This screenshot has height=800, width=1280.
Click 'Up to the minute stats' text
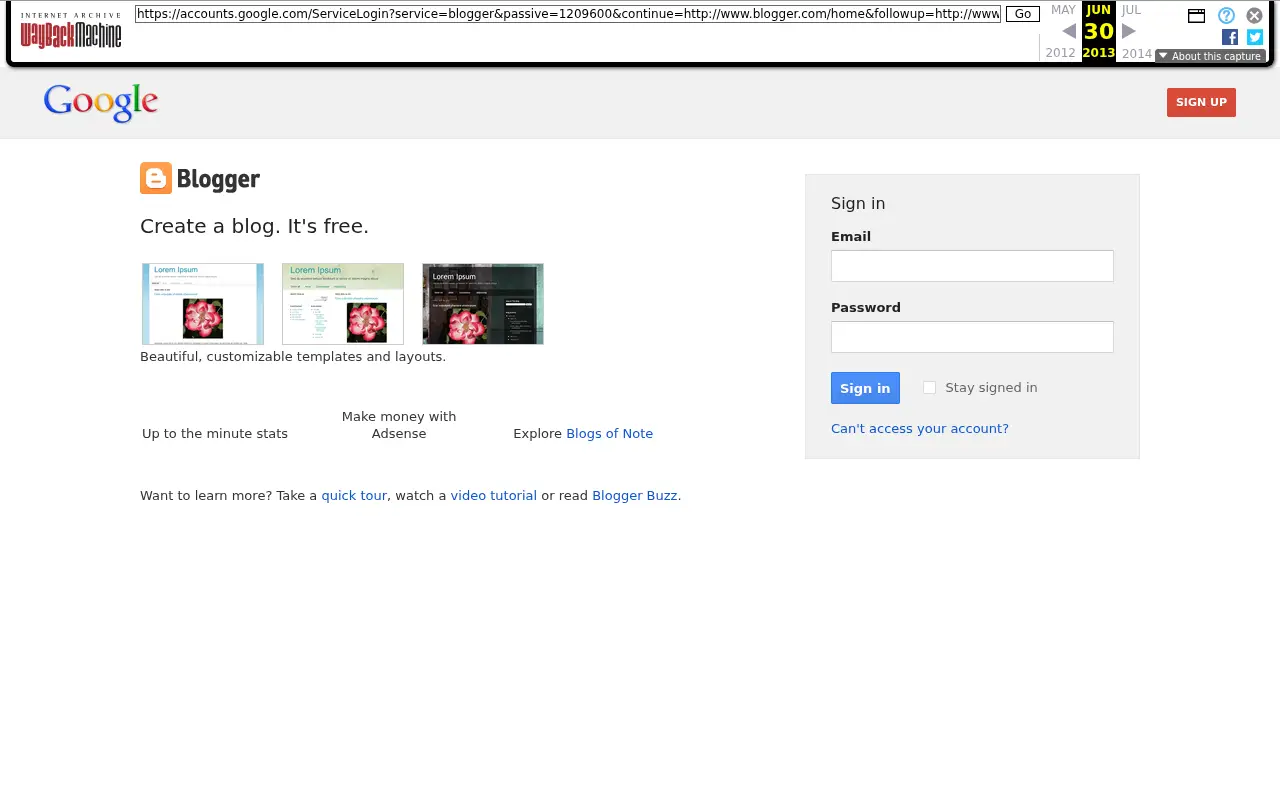point(215,434)
